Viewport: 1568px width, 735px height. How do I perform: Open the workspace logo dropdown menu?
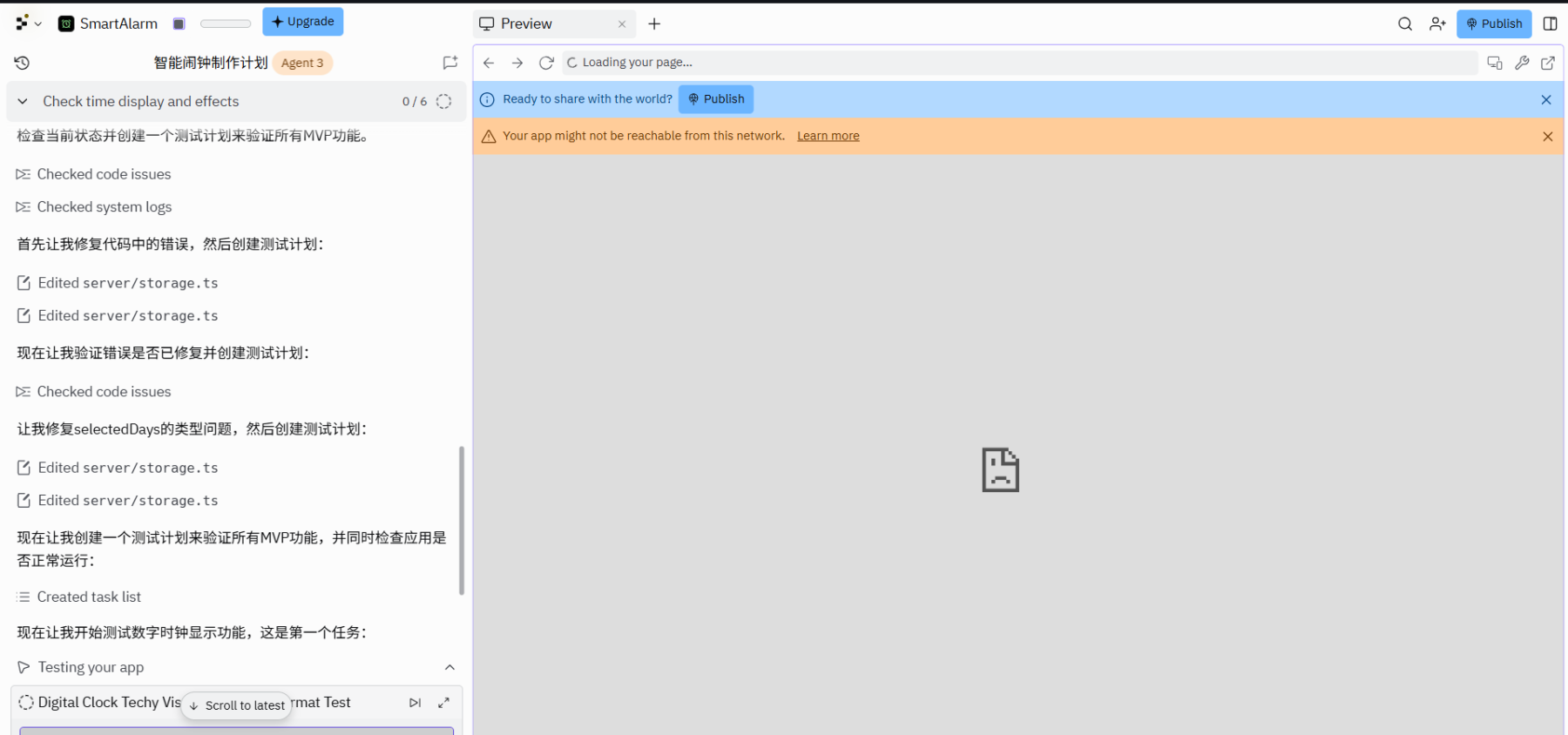point(28,24)
